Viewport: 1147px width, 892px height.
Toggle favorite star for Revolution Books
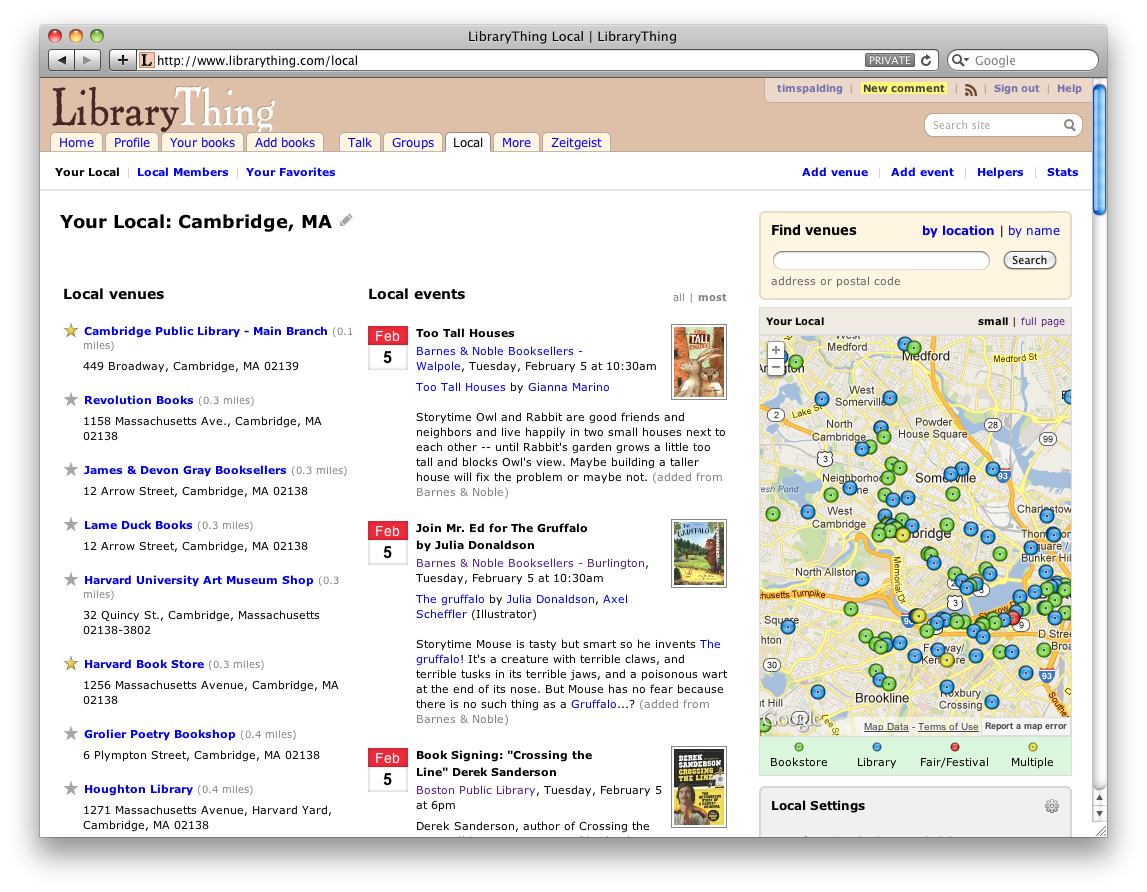(71, 400)
